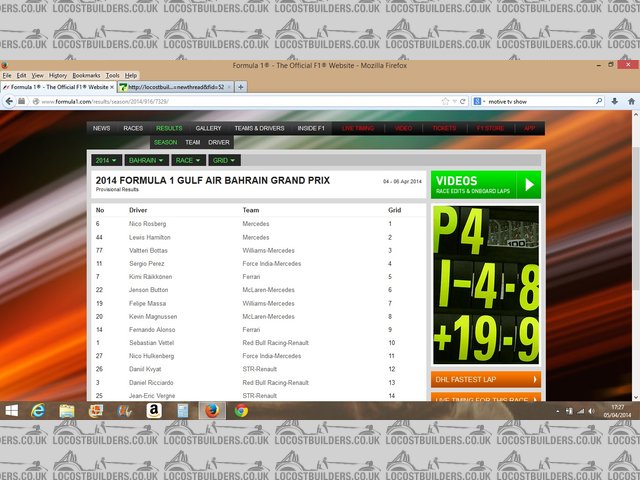Open the Edit menu
The width and height of the screenshot is (640, 480).
[21, 76]
